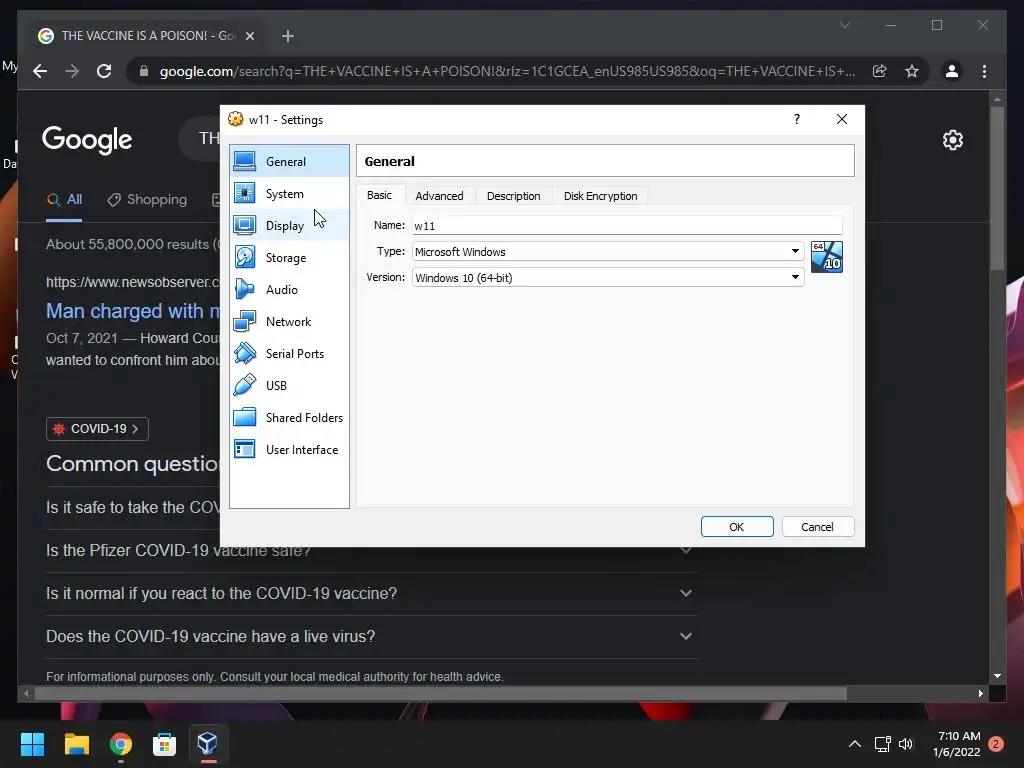Open the User Interface settings category
The image size is (1024, 768).
pyautogui.click(x=289, y=450)
